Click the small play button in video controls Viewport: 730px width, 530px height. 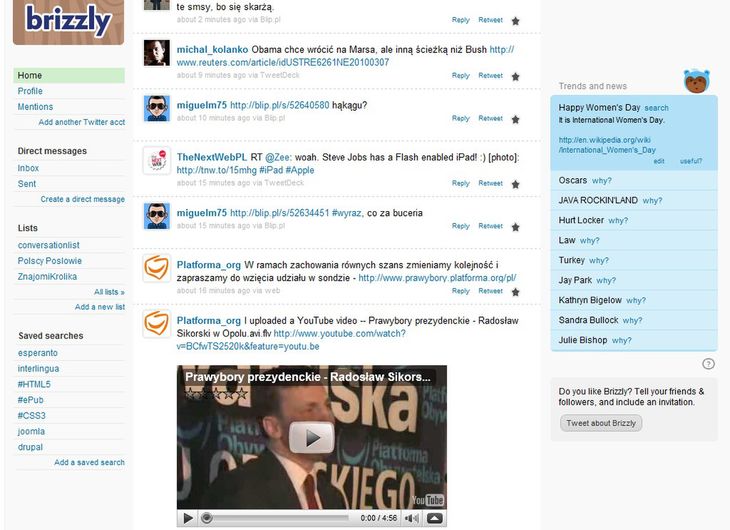(x=188, y=518)
